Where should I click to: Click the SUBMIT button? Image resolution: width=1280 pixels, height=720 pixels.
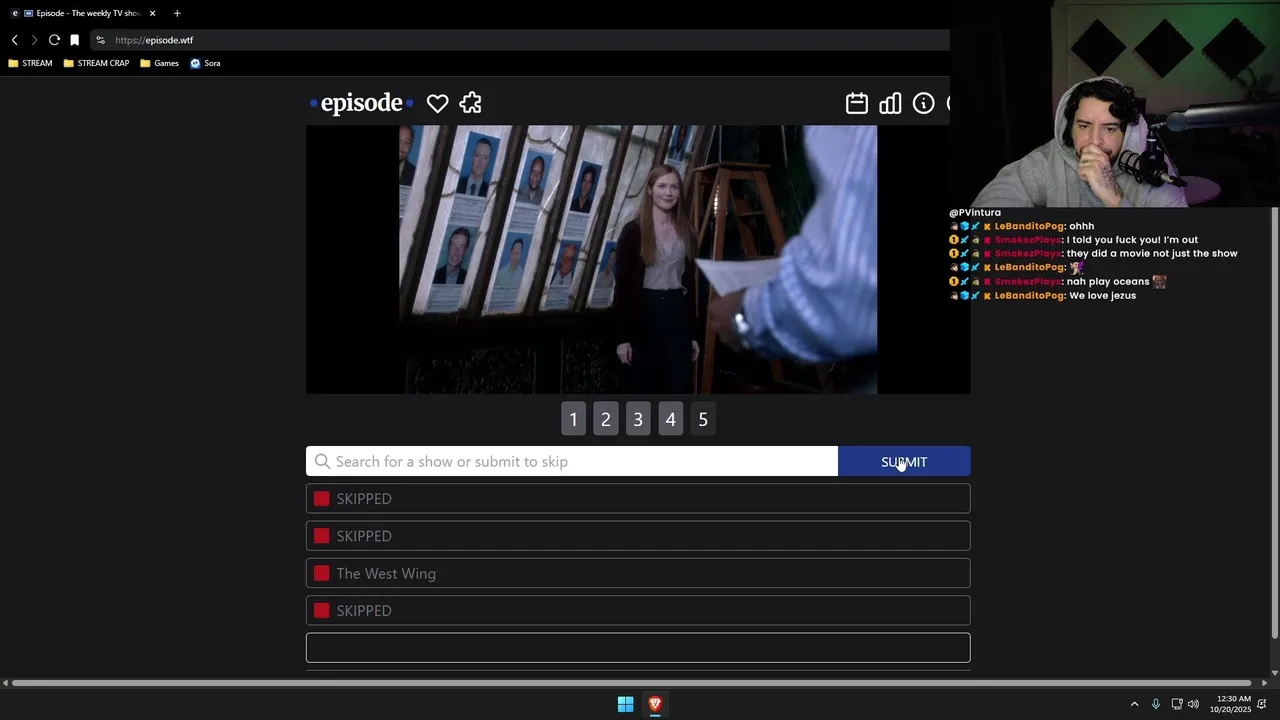[x=904, y=461]
